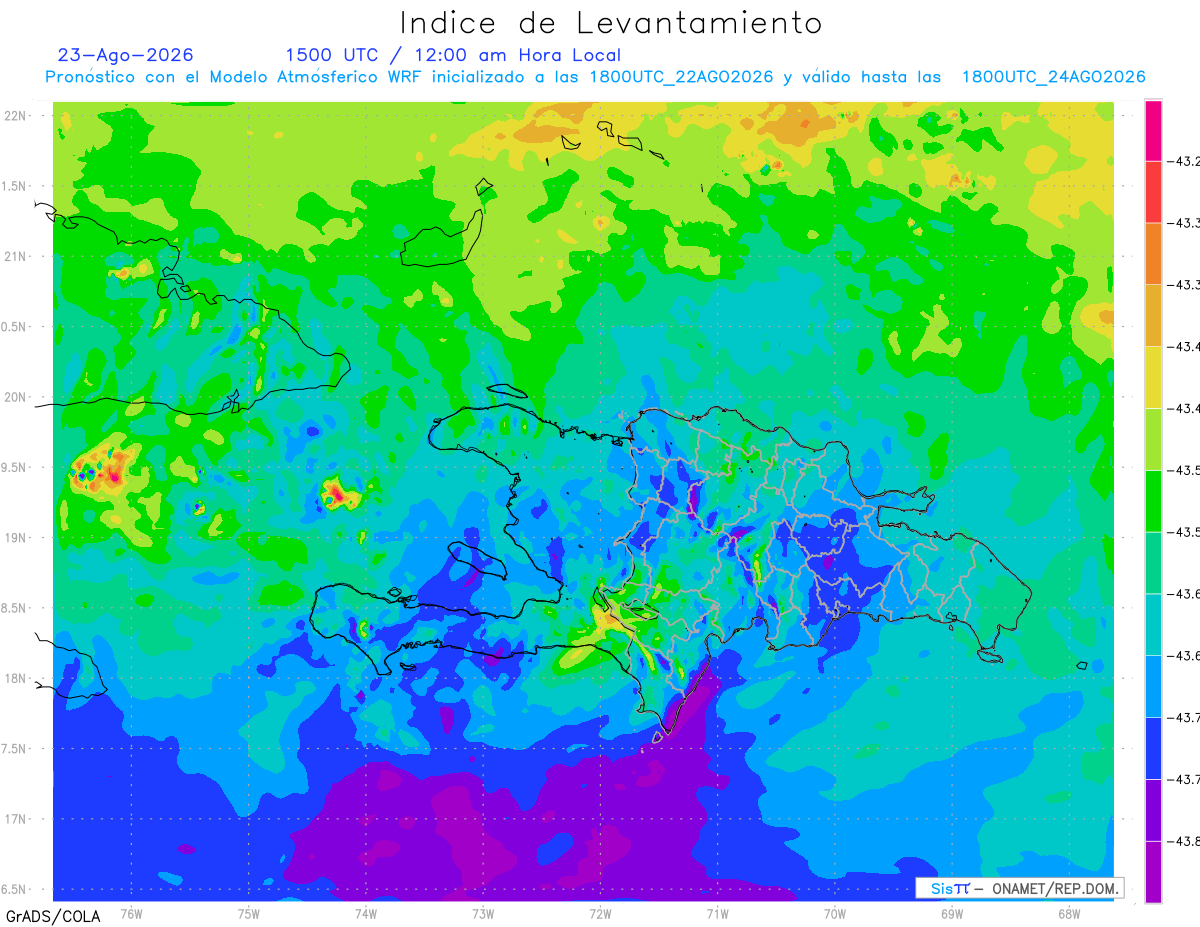Click the '22N' latitude label

[15, 116]
